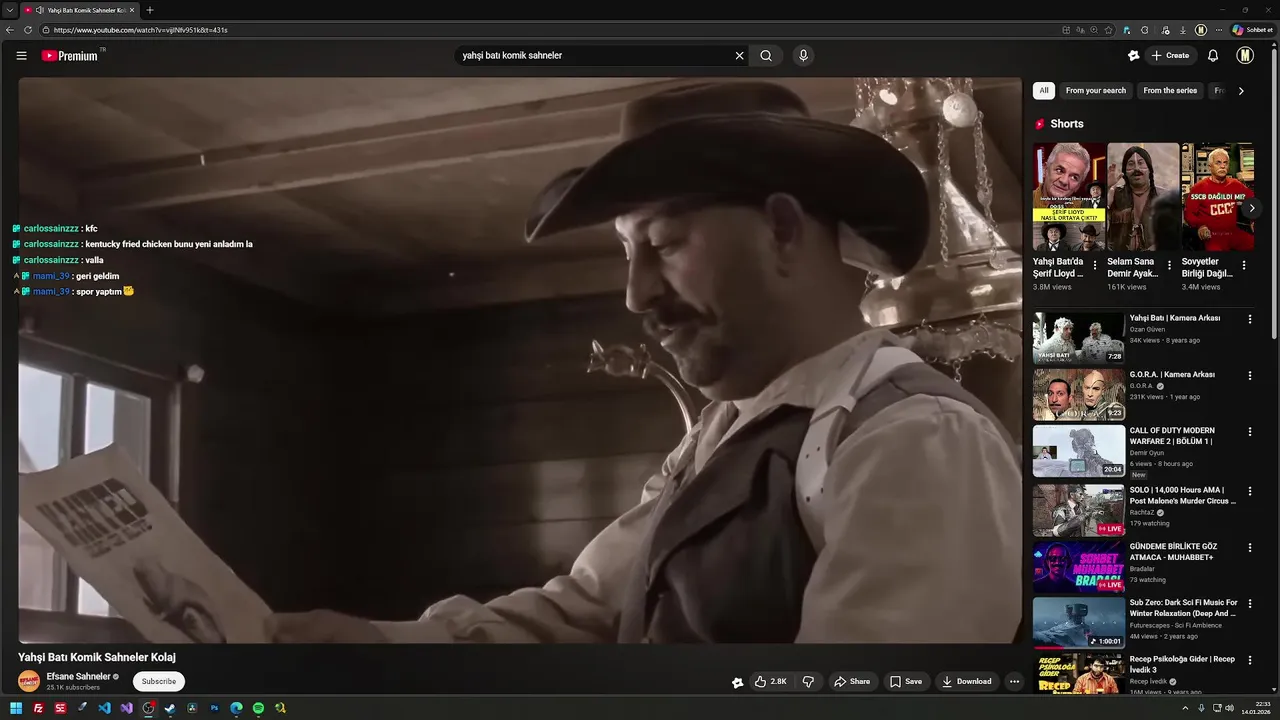The width and height of the screenshot is (1280, 720).
Task: Open the YouTube hamburger guide menu
Action: (x=21, y=56)
